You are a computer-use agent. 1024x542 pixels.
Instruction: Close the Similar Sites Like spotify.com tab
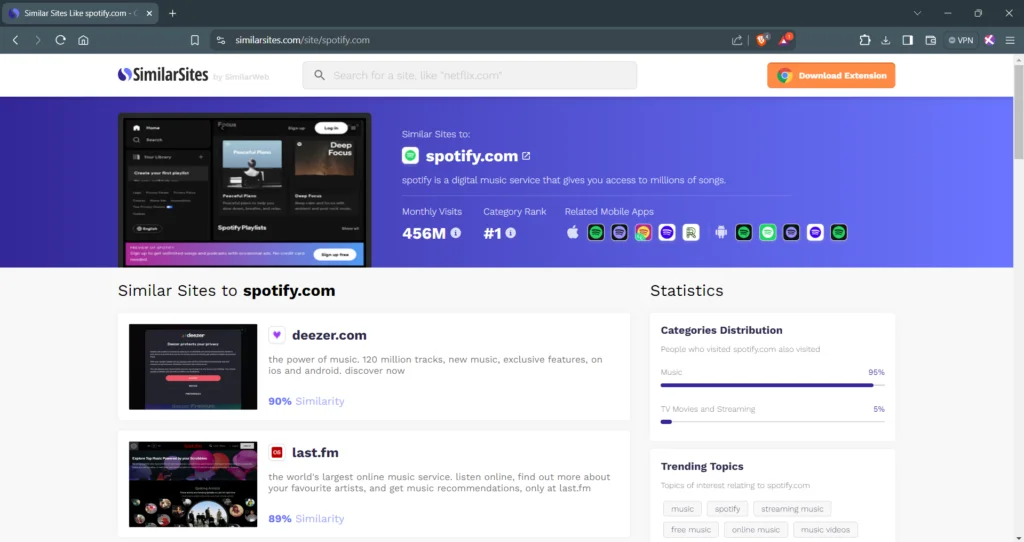click(149, 13)
